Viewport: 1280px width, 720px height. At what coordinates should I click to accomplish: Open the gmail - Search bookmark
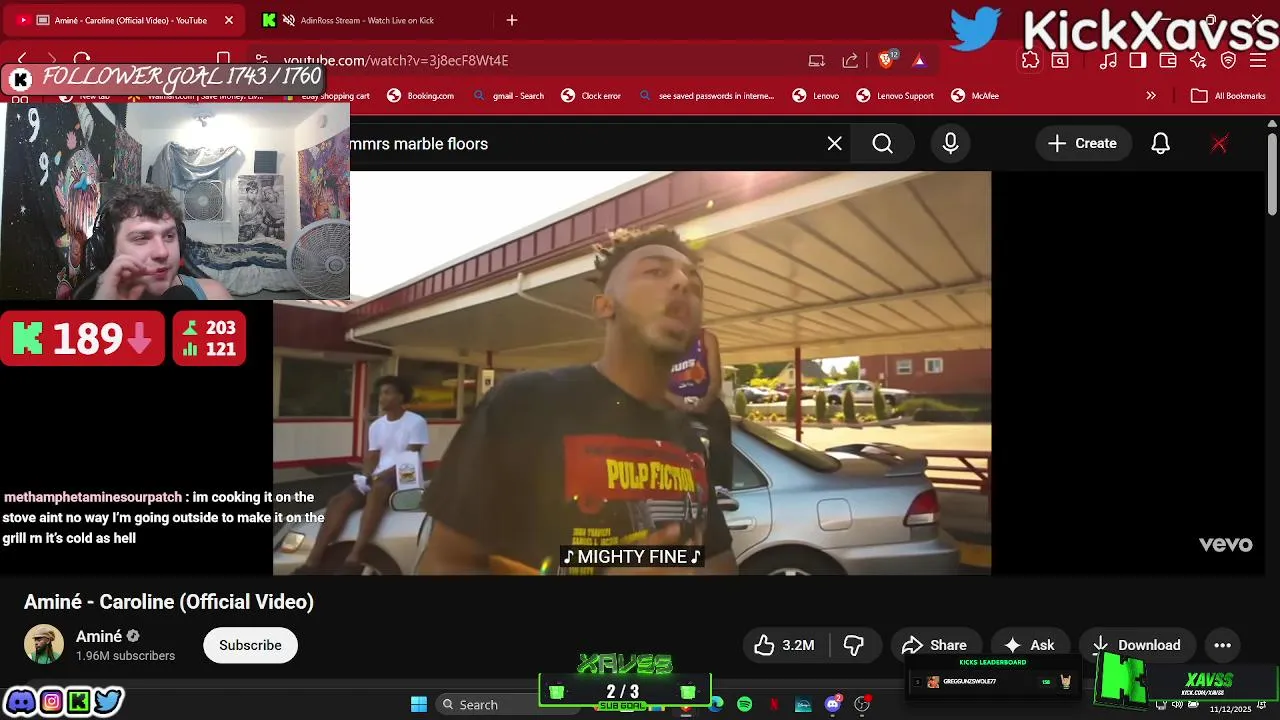point(509,96)
